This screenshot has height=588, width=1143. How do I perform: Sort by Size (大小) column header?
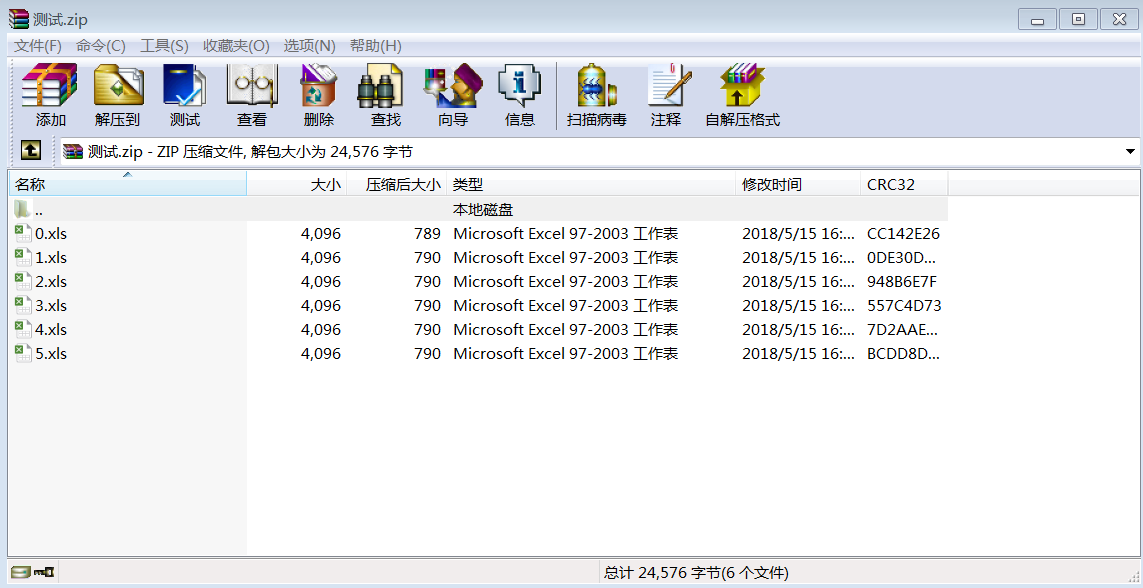[x=297, y=184]
